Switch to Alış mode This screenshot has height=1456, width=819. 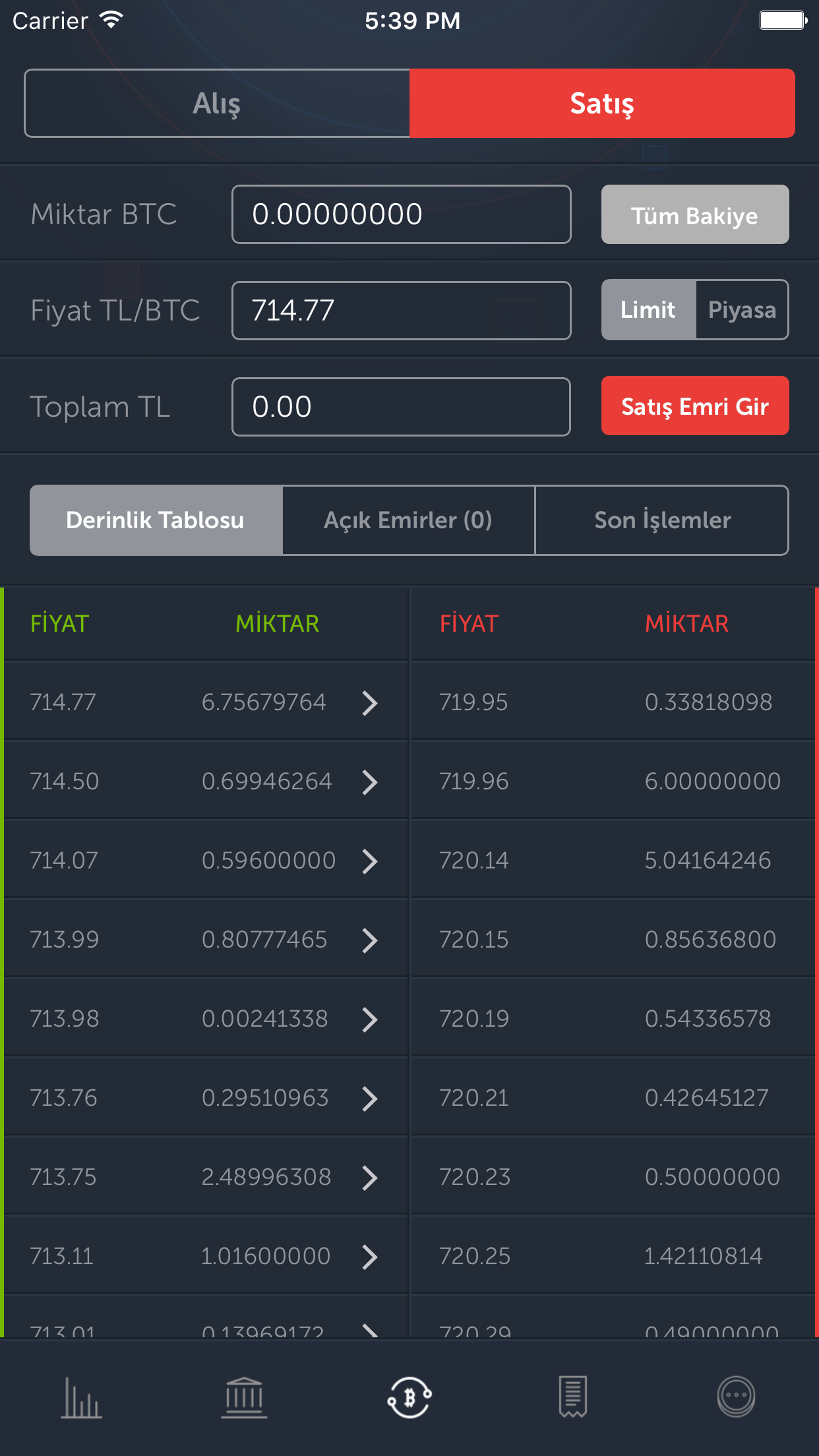[217, 103]
